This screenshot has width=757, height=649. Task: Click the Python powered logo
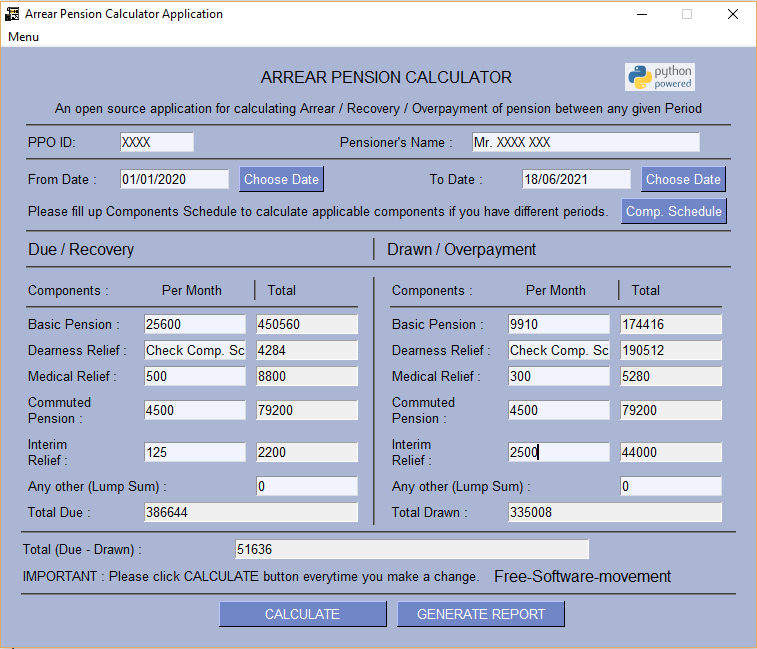coord(659,77)
